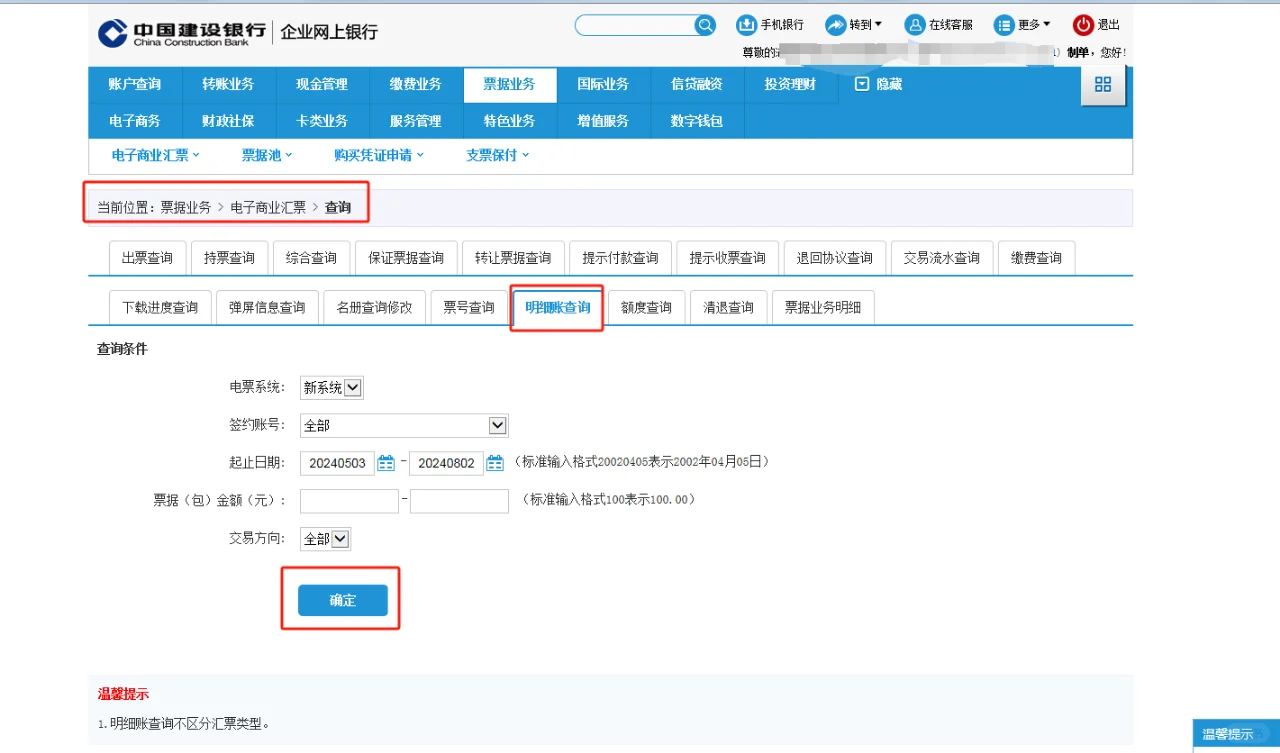Expand the 更多 menu dropdown
Screen dimensions: 1280x753
point(1022,25)
